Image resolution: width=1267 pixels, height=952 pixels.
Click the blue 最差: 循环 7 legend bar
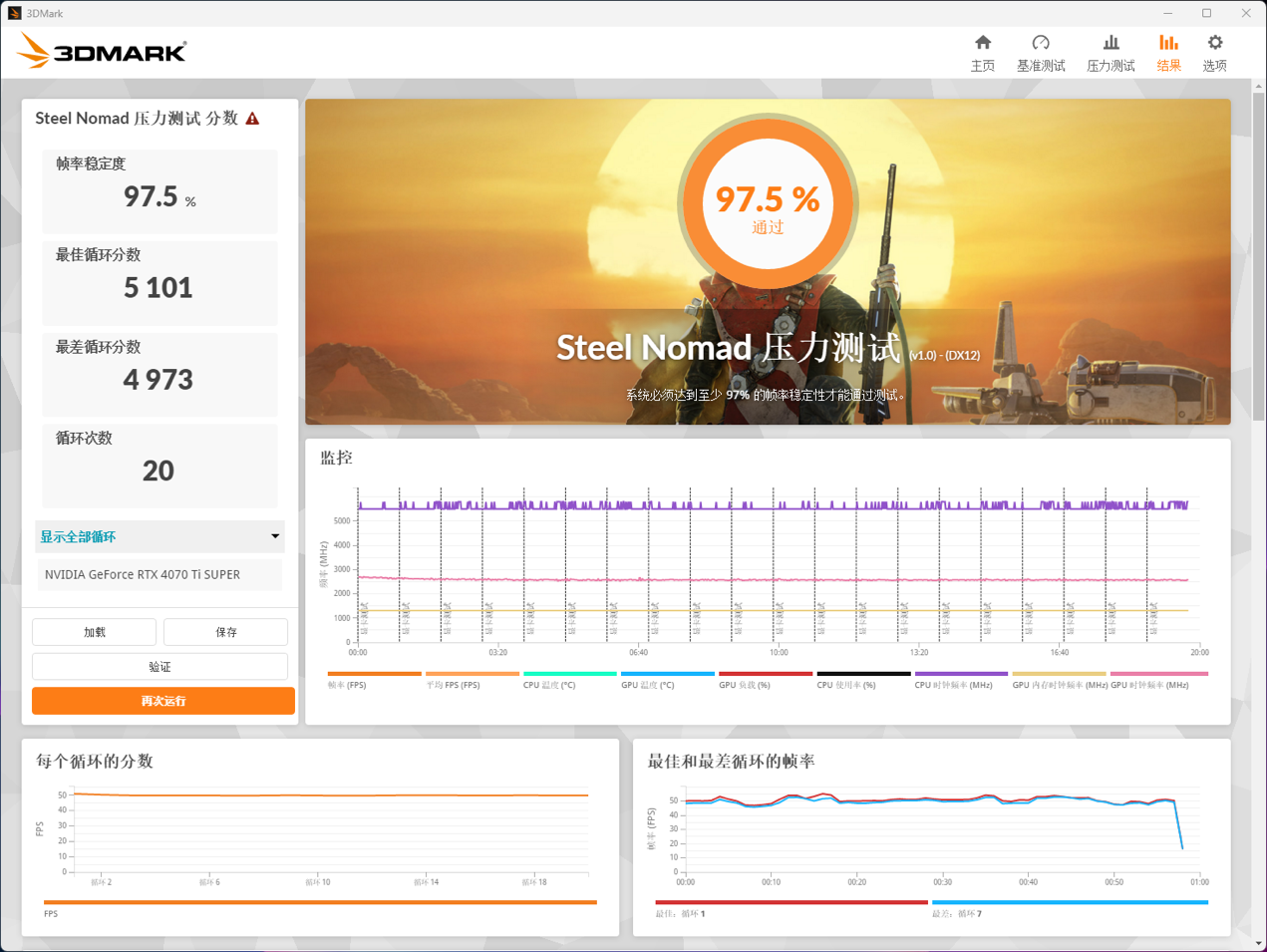pos(1070,902)
